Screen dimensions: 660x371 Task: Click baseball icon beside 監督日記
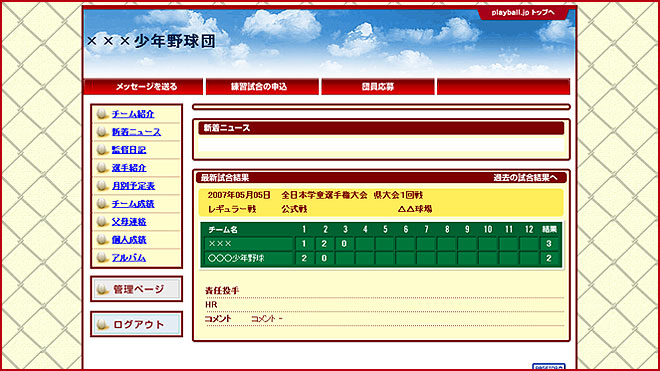[x=102, y=150]
